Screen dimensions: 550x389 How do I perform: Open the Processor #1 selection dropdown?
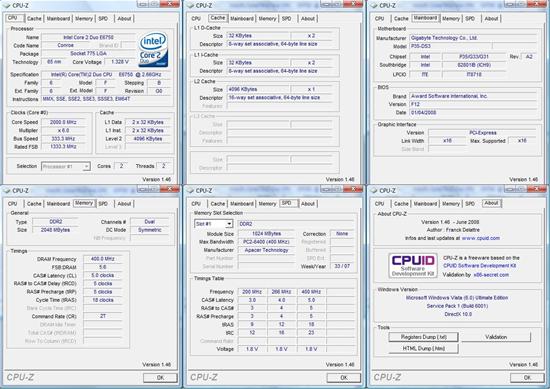(x=66, y=166)
